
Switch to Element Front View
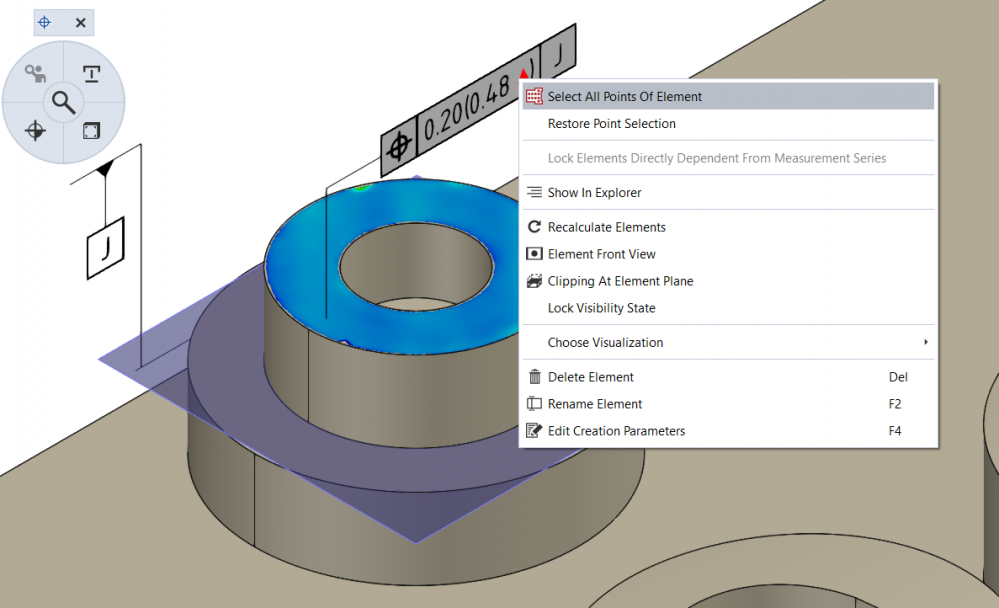click(601, 254)
